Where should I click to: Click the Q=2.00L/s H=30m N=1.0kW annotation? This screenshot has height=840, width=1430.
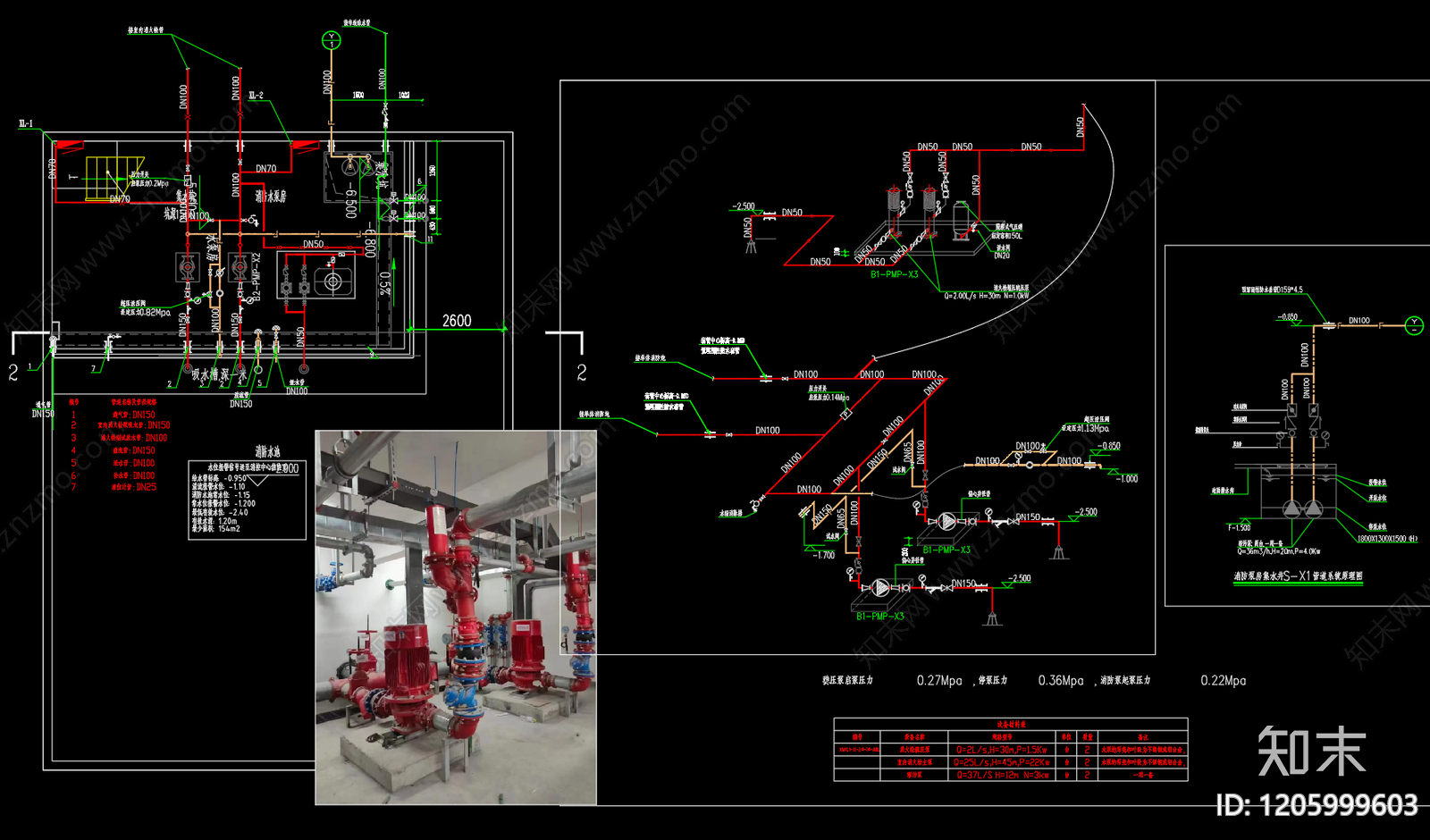[x=987, y=296]
